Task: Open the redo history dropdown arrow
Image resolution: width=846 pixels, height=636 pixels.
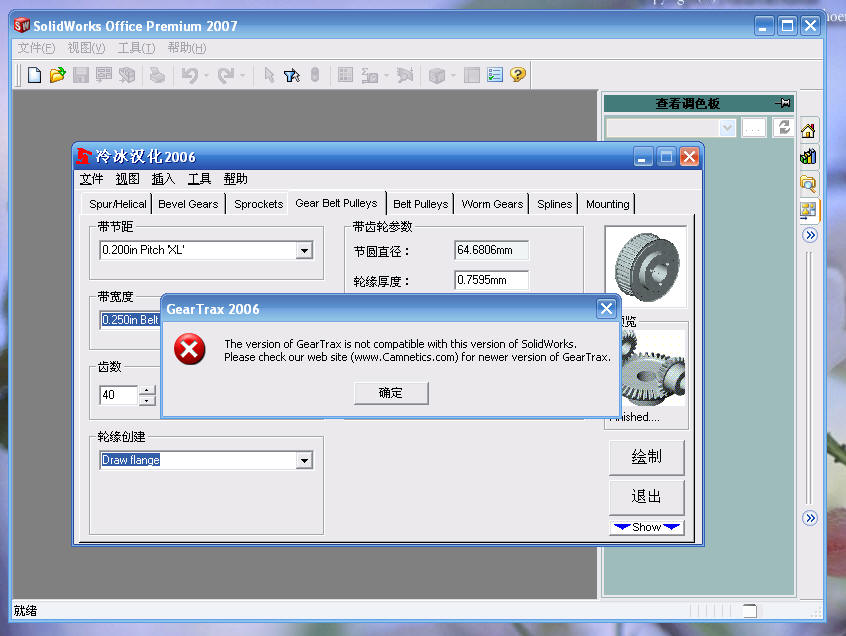Action: 243,76
